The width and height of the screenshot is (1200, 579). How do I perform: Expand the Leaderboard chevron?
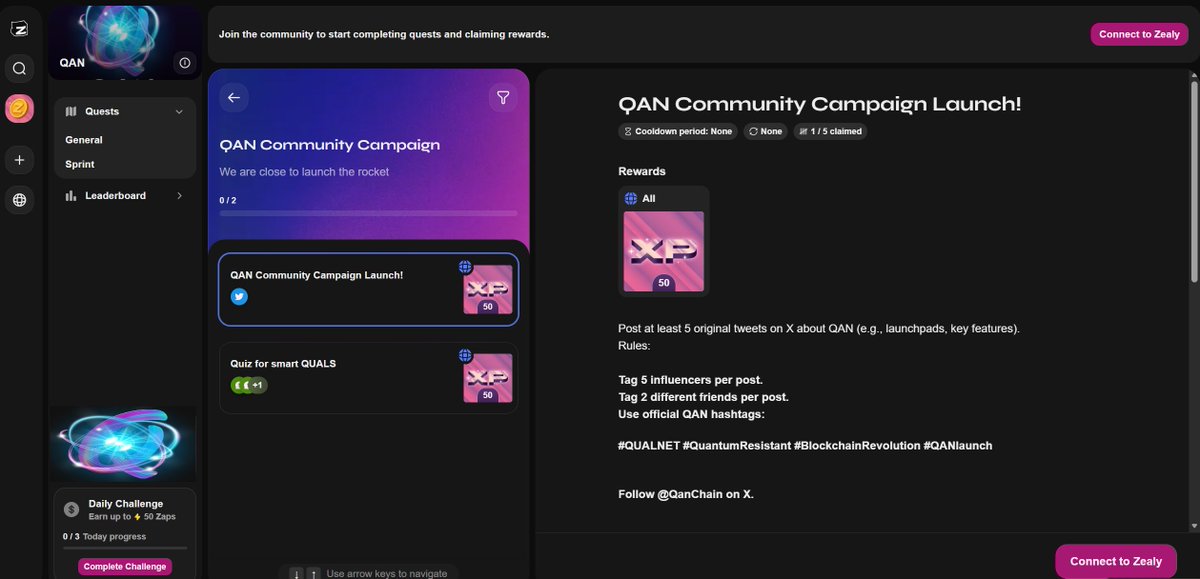click(179, 196)
